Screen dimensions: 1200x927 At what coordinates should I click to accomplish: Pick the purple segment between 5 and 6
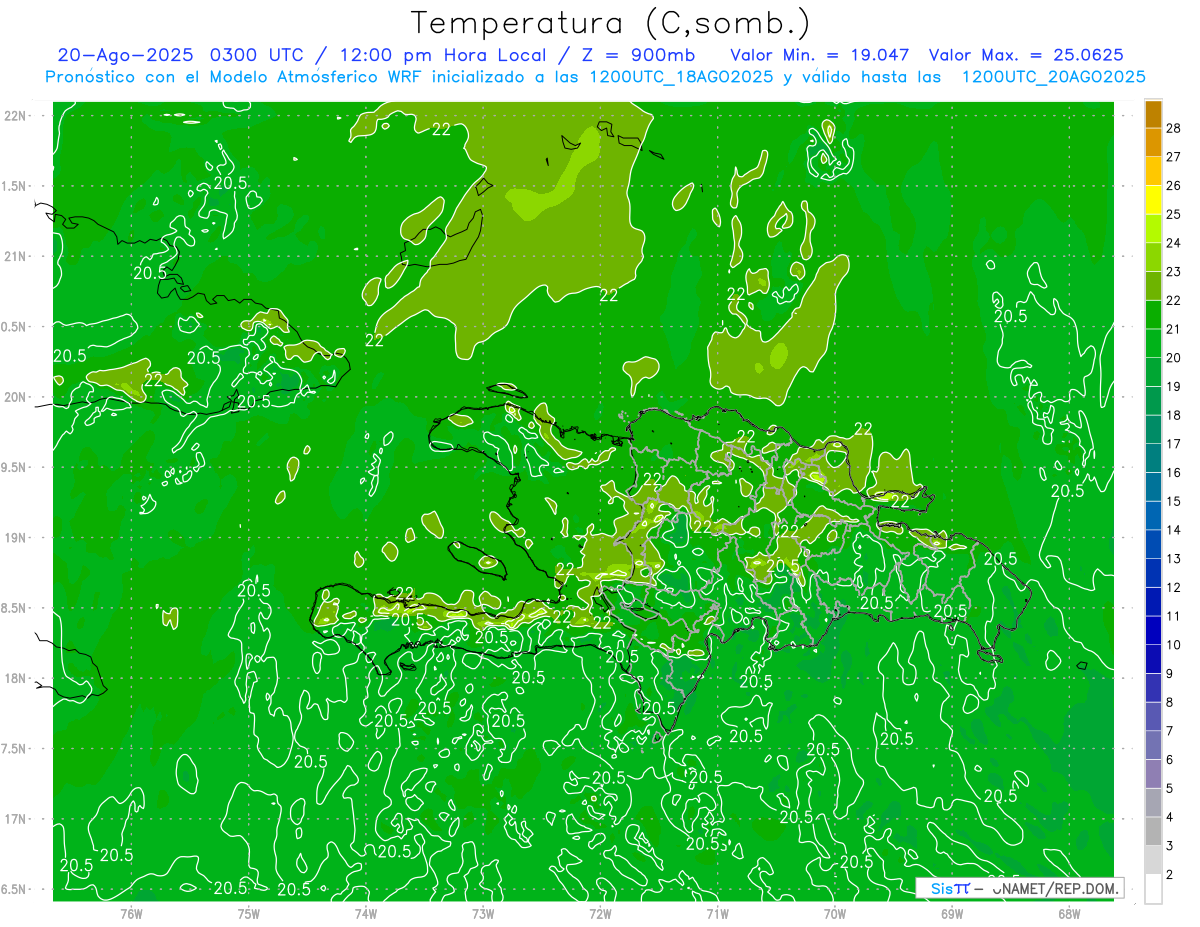[1153, 774]
